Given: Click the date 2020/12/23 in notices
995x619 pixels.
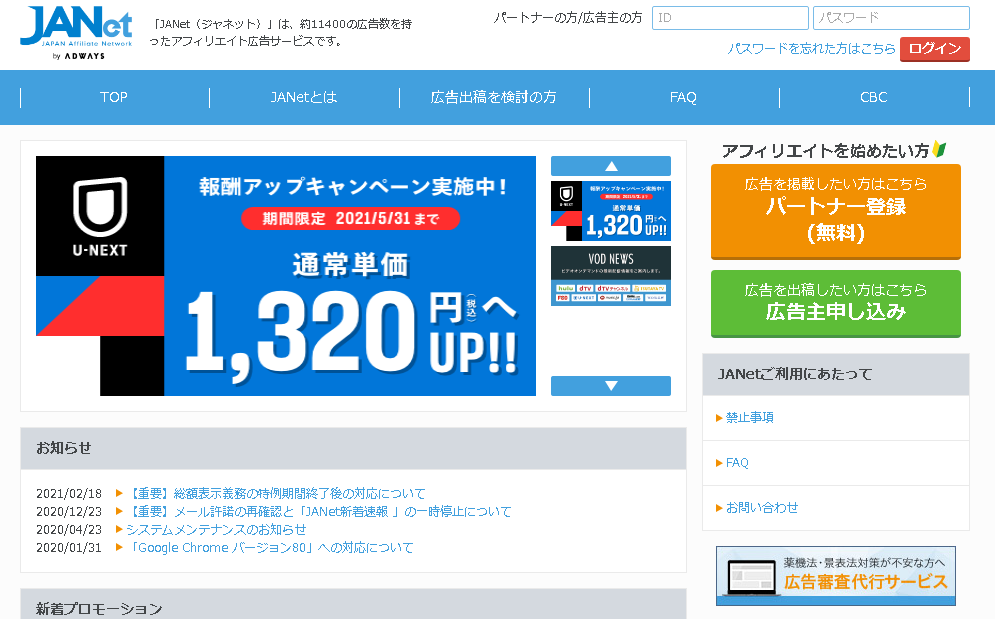Looking at the screenshot, I should 69,511.
